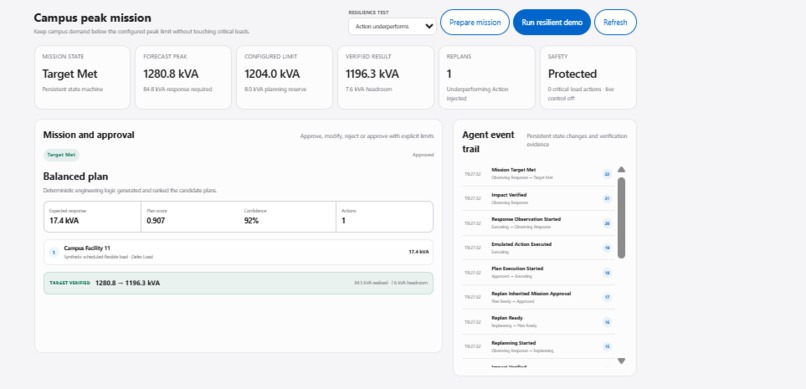Click the Mission and approval heading
Image resolution: width=806 pixels, height=389 pixels.
click(88, 135)
